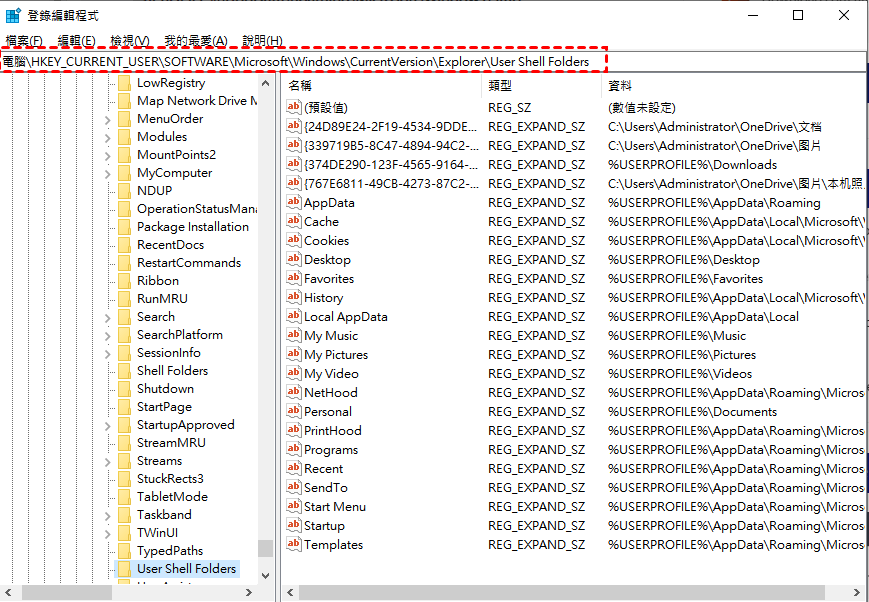Expand the StartupApproved key
The image size is (869, 602).
click(x=108, y=426)
